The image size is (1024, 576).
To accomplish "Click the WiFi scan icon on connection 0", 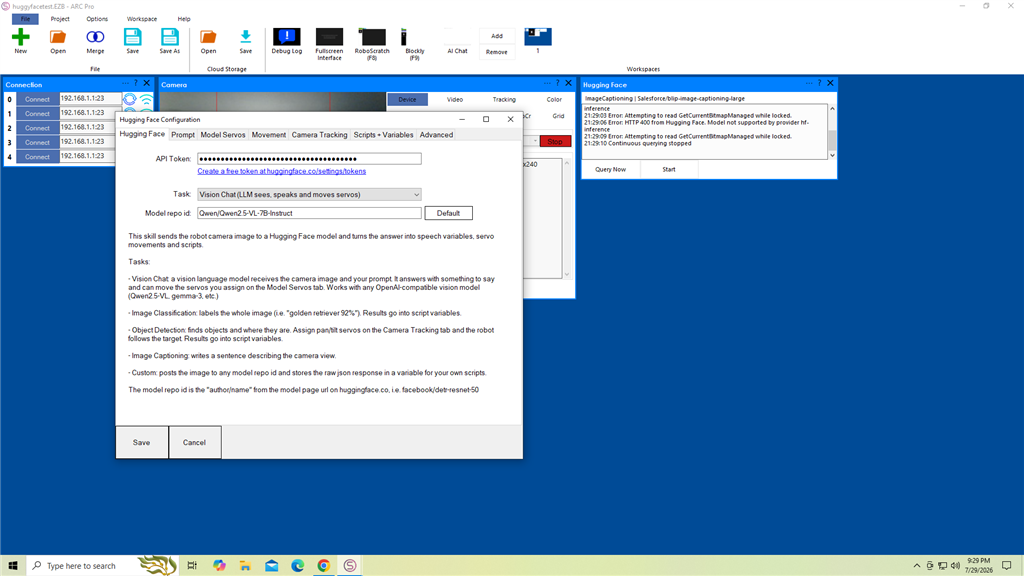I will click(147, 99).
